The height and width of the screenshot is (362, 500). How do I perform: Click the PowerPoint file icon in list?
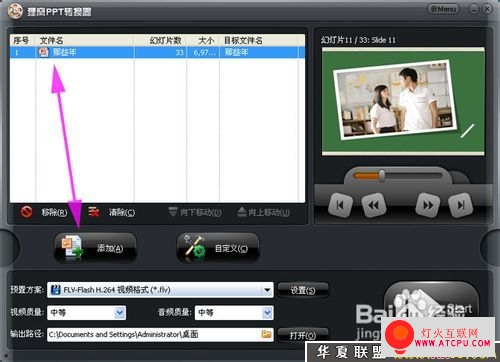click(43, 52)
